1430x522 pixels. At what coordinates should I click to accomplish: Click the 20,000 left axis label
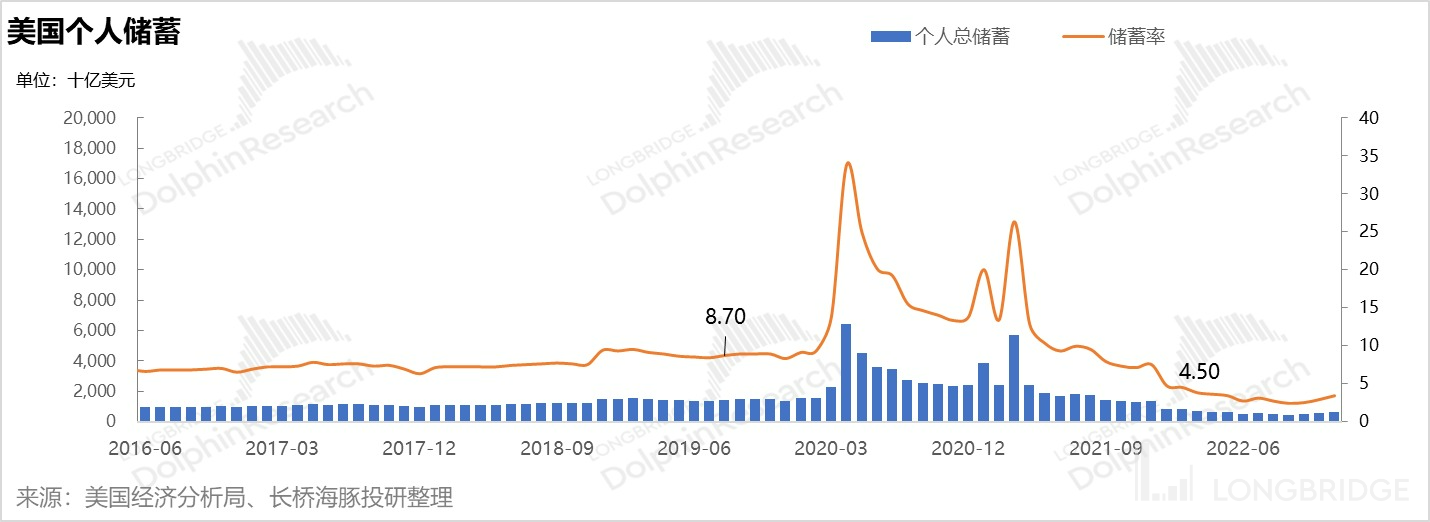[x=89, y=118]
